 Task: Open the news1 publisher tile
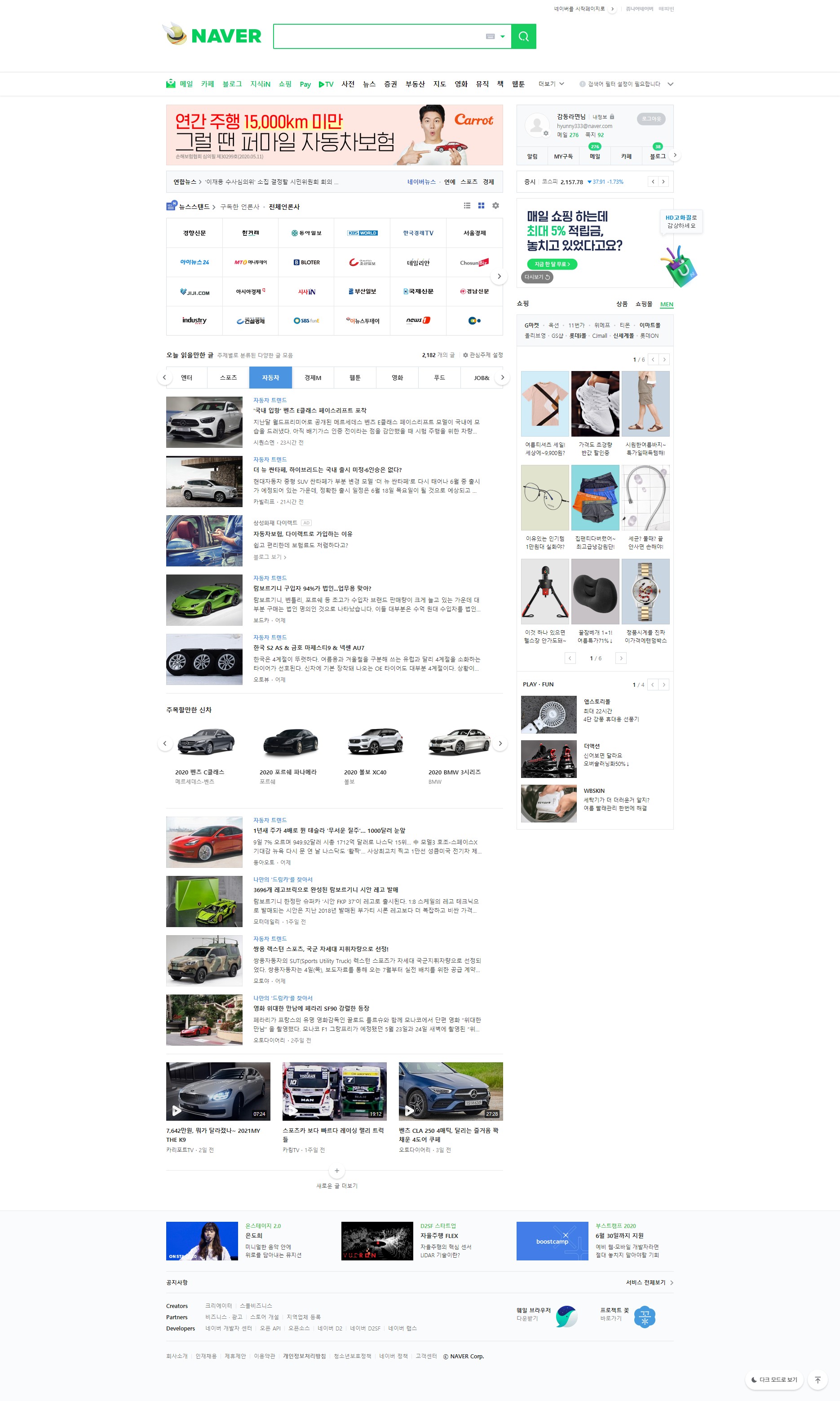pos(418,320)
